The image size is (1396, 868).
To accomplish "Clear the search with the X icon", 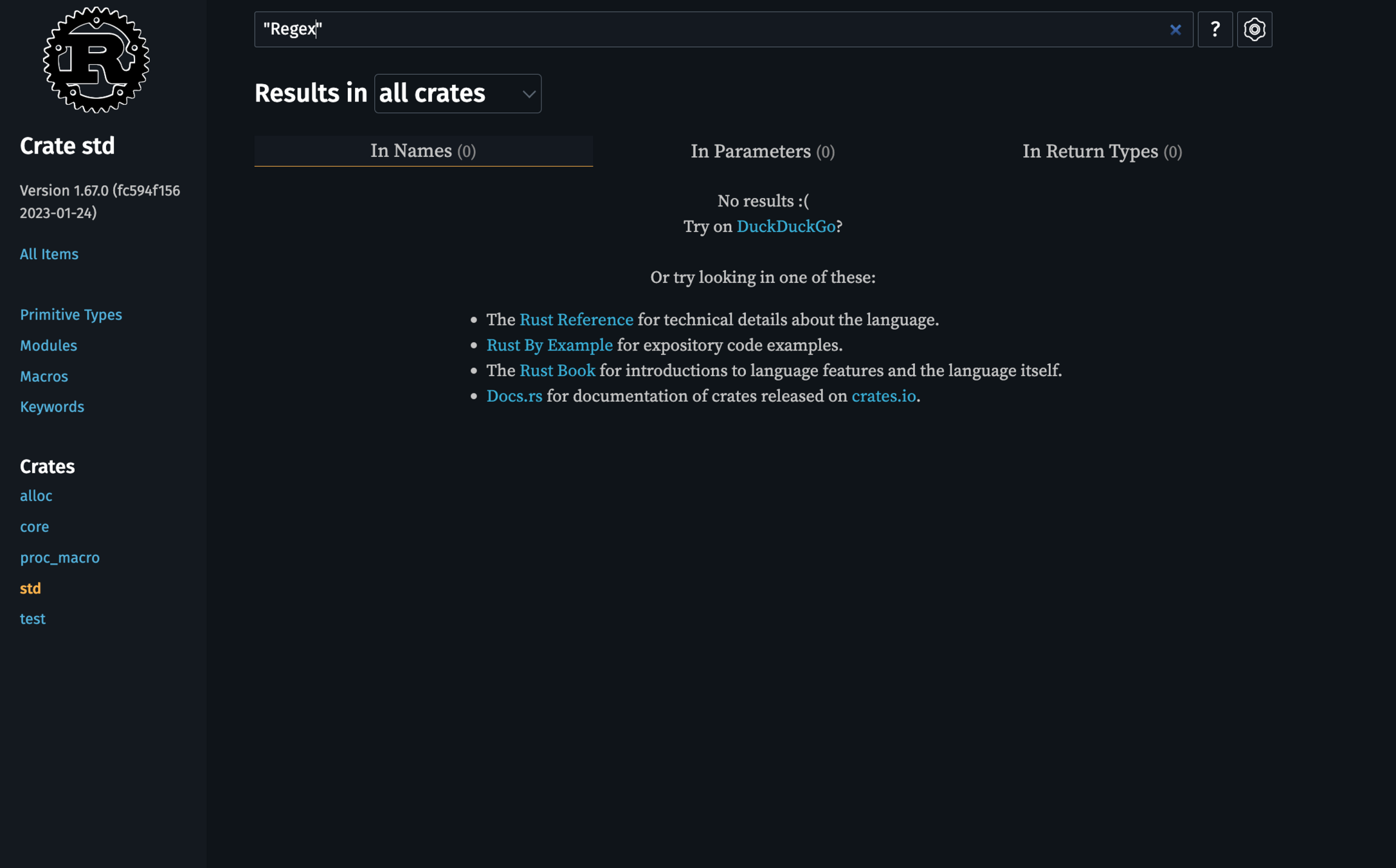I will tap(1175, 30).
